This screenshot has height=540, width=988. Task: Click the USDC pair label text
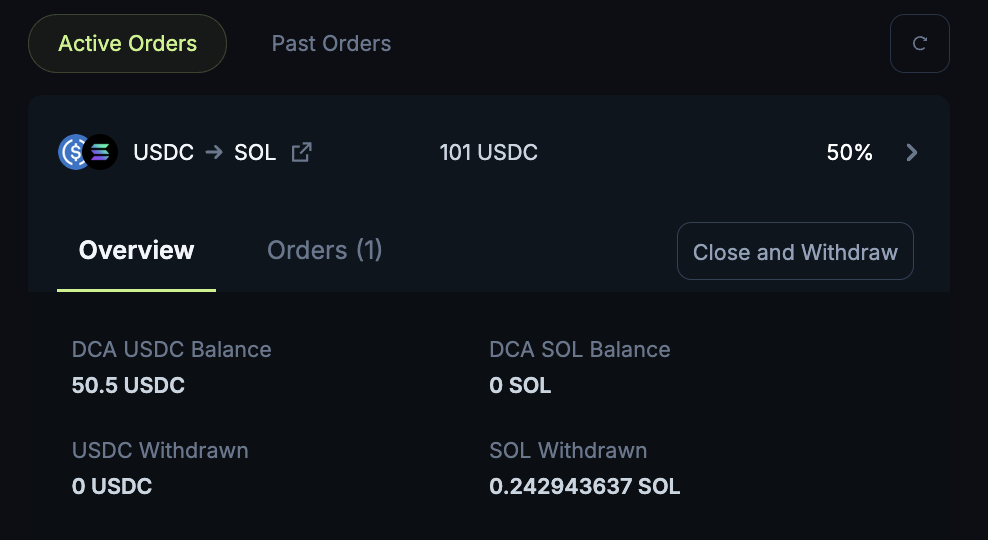[163, 153]
